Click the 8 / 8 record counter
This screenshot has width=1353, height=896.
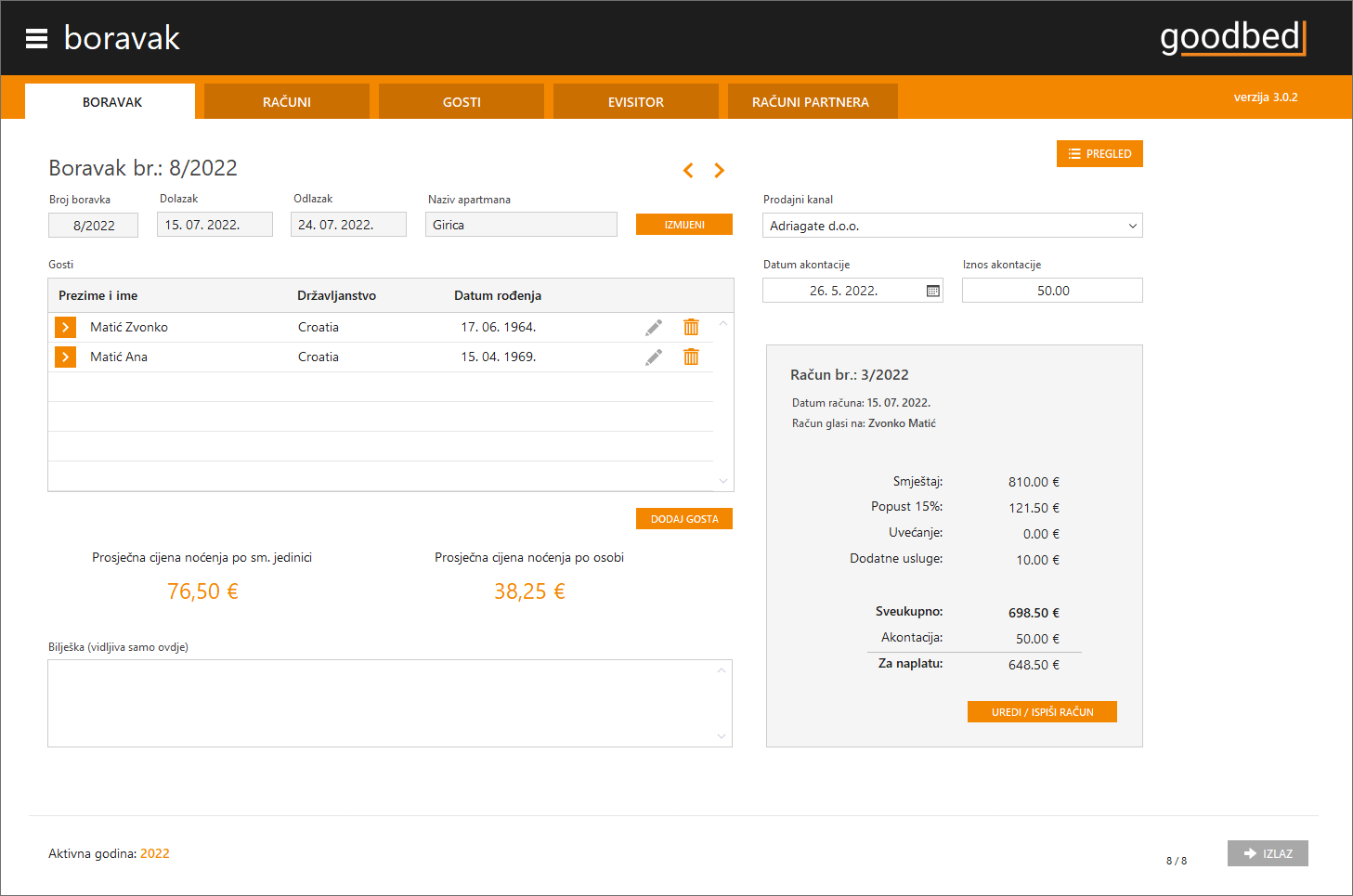coord(1177,861)
